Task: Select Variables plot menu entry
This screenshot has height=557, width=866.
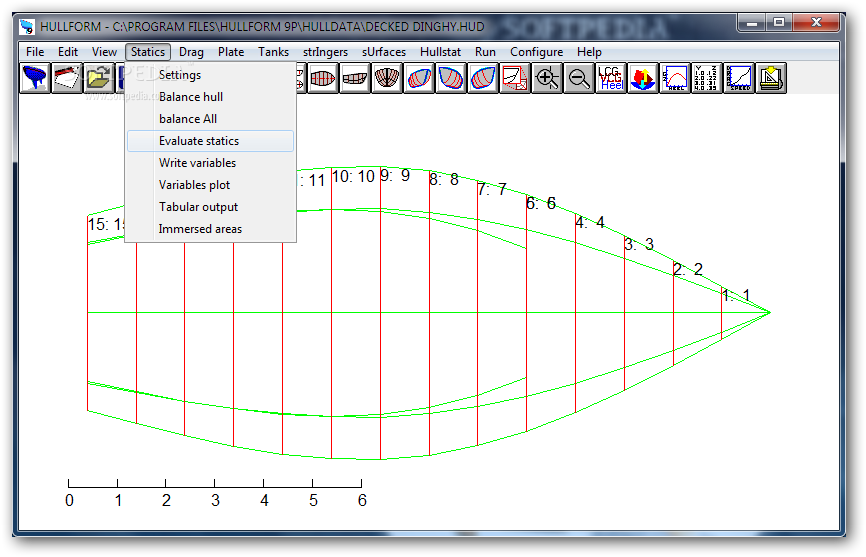Action: pyautogui.click(x=210, y=185)
